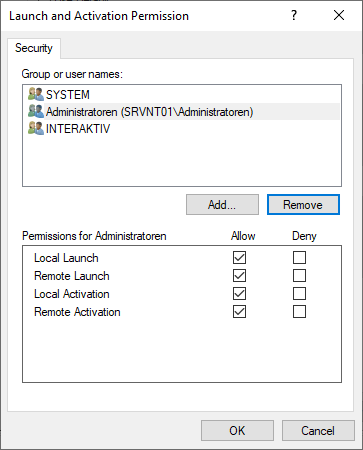Uncheck Allow for Local Launch

[x=239, y=258]
